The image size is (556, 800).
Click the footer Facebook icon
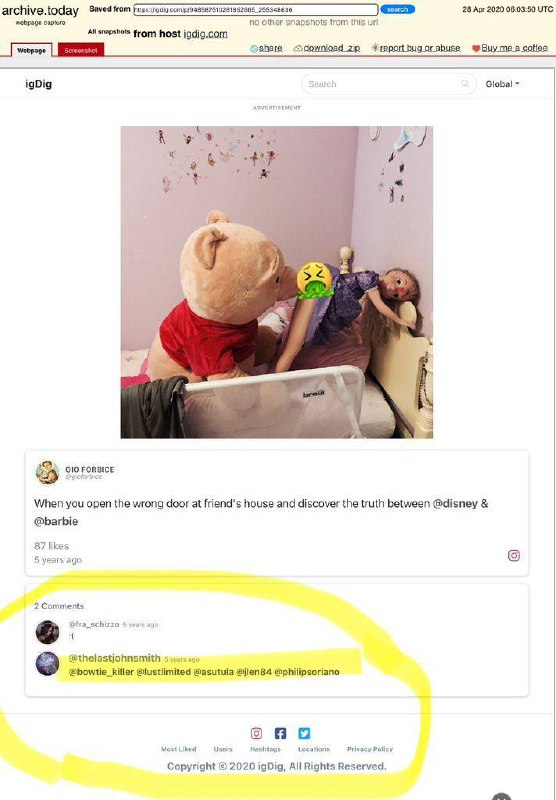pos(280,733)
